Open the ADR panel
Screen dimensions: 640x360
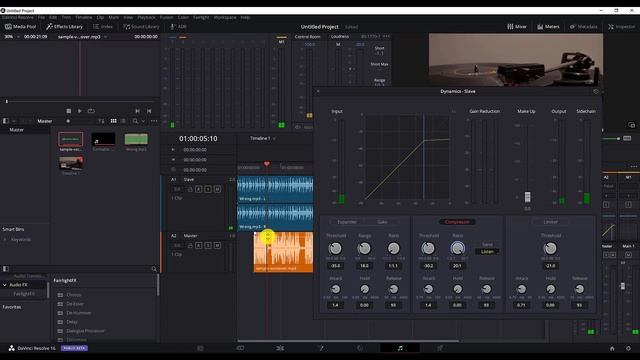coord(178,27)
